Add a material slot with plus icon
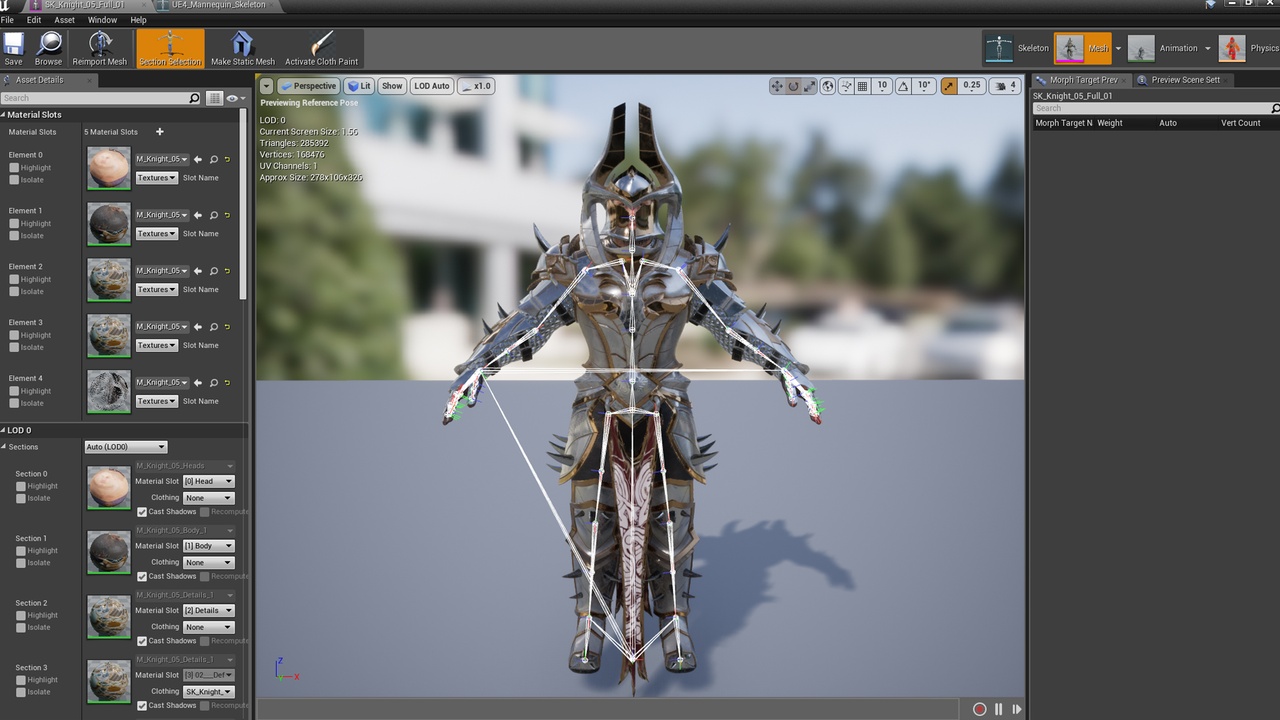1280x720 pixels. [159, 132]
